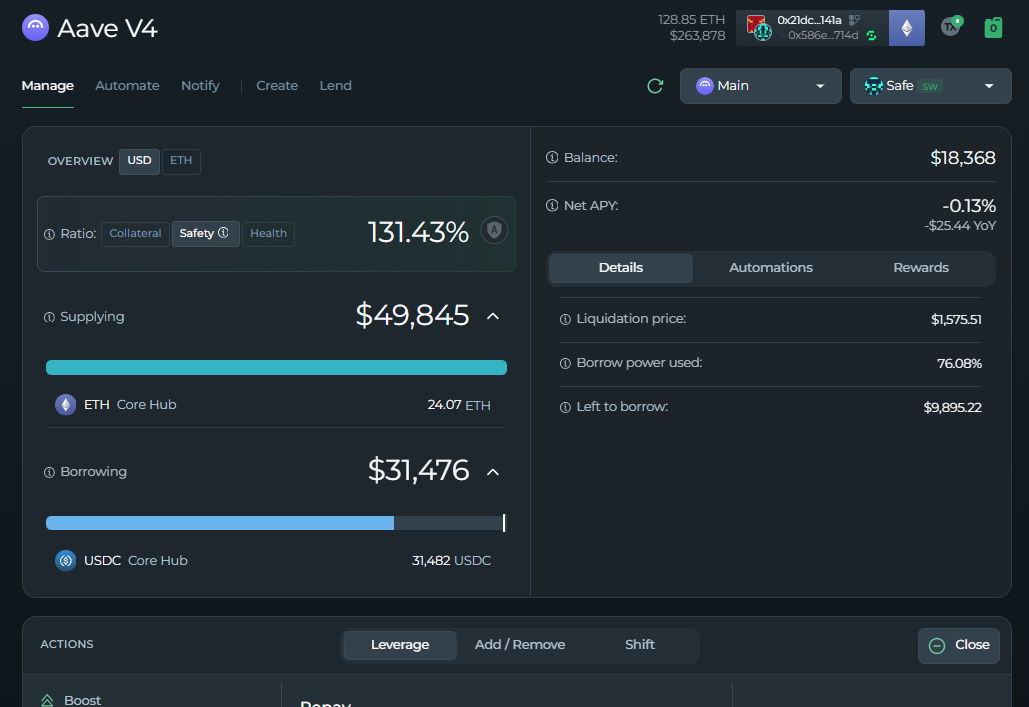1029x707 pixels.
Task: Select Collateral ratio type
Action: (x=135, y=234)
